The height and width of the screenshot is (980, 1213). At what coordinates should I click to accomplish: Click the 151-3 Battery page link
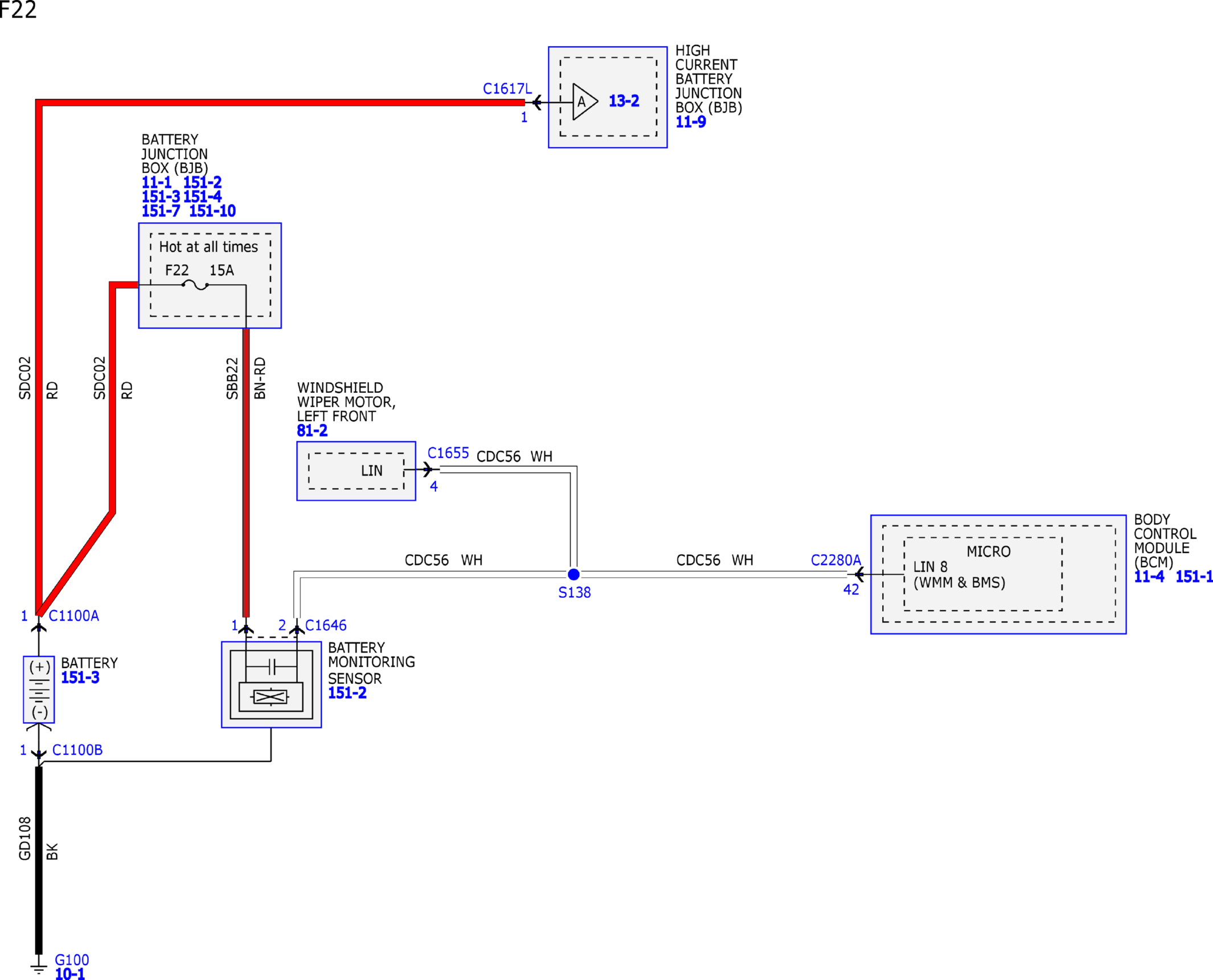click(x=80, y=677)
